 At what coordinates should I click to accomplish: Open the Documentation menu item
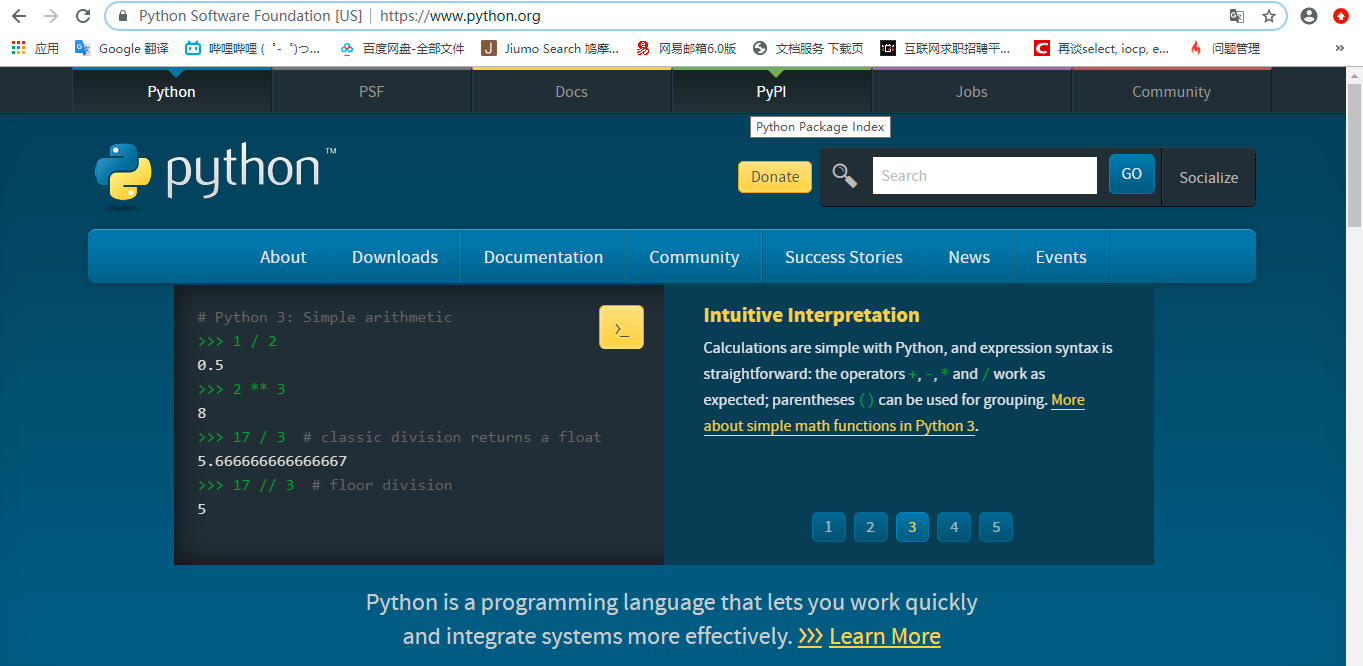pyautogui.click(x=543, y=257)
